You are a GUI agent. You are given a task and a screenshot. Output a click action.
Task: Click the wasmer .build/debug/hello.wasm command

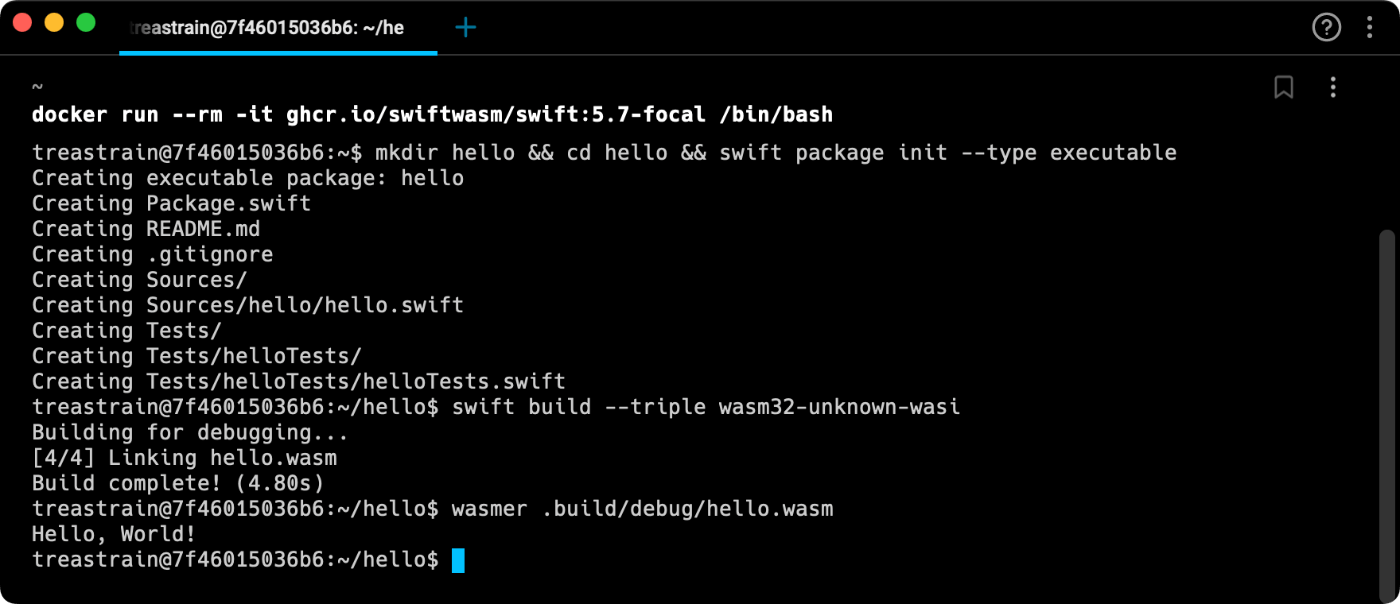642,509
